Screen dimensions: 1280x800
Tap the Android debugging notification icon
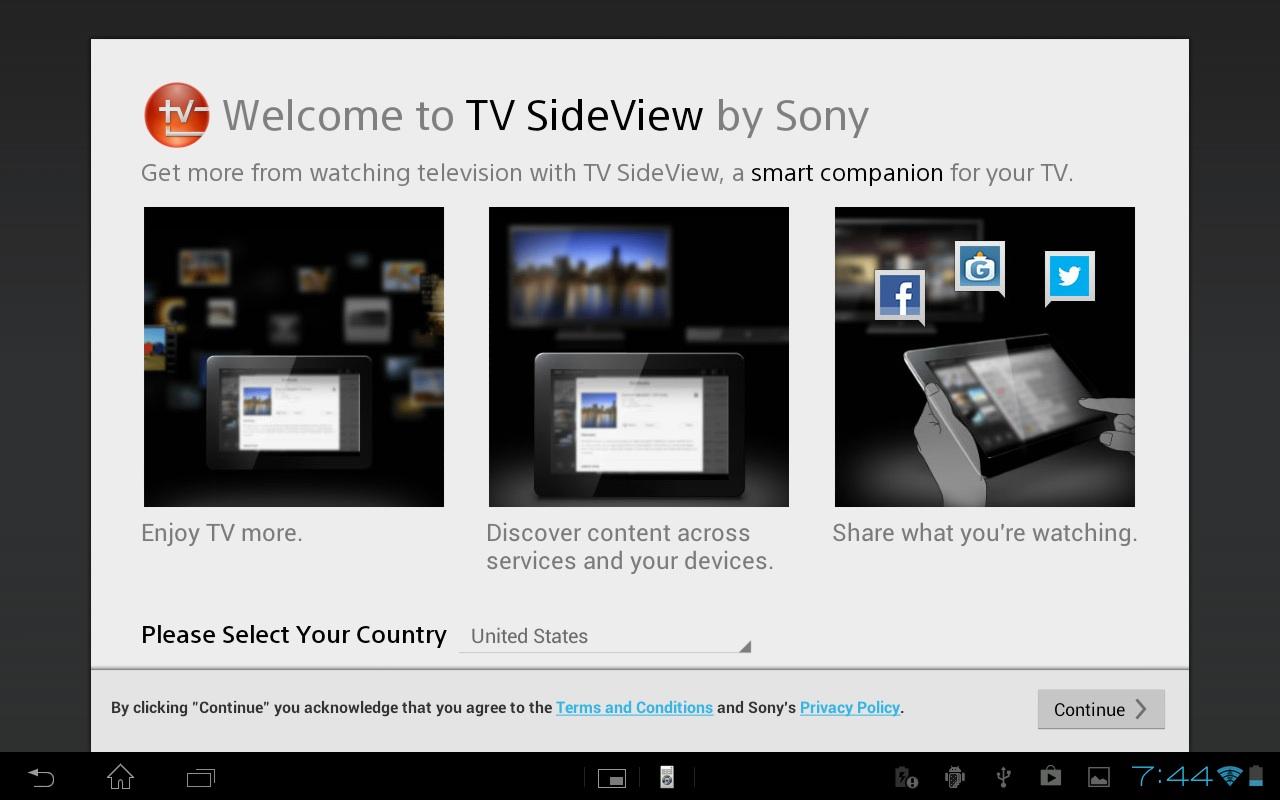pos(955,777)
